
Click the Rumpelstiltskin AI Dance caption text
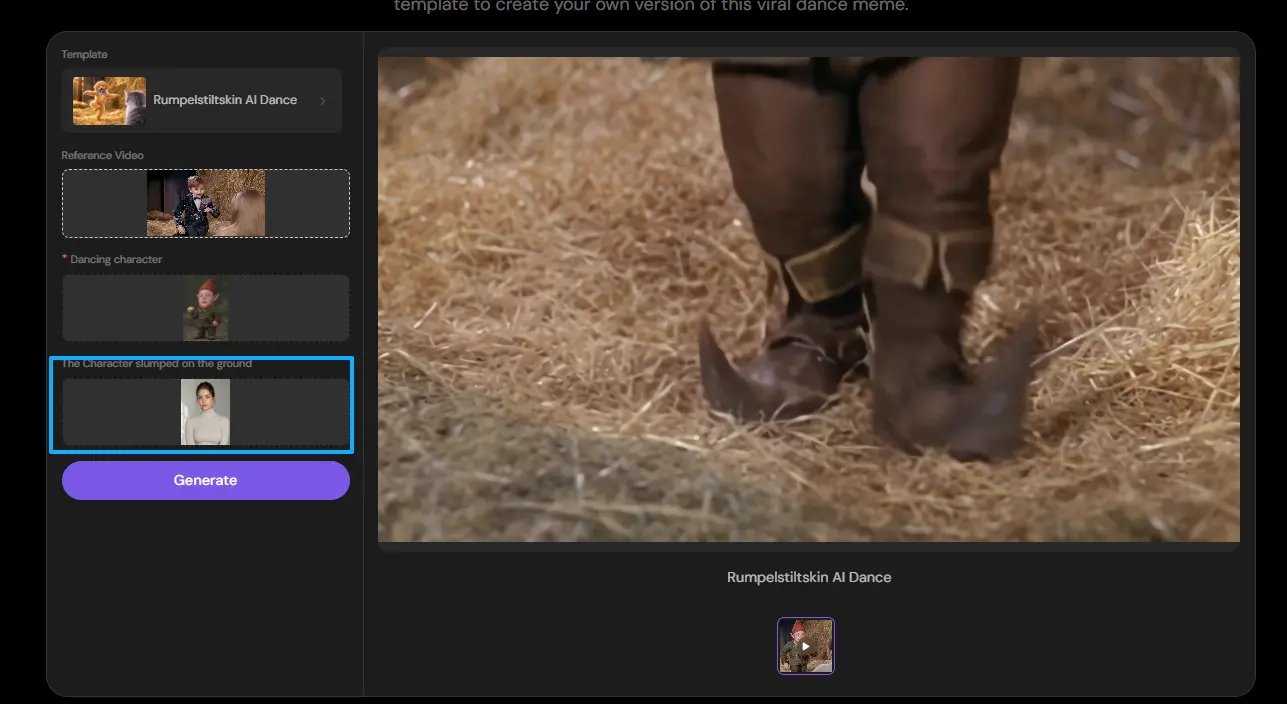click(x=809, y=577)
